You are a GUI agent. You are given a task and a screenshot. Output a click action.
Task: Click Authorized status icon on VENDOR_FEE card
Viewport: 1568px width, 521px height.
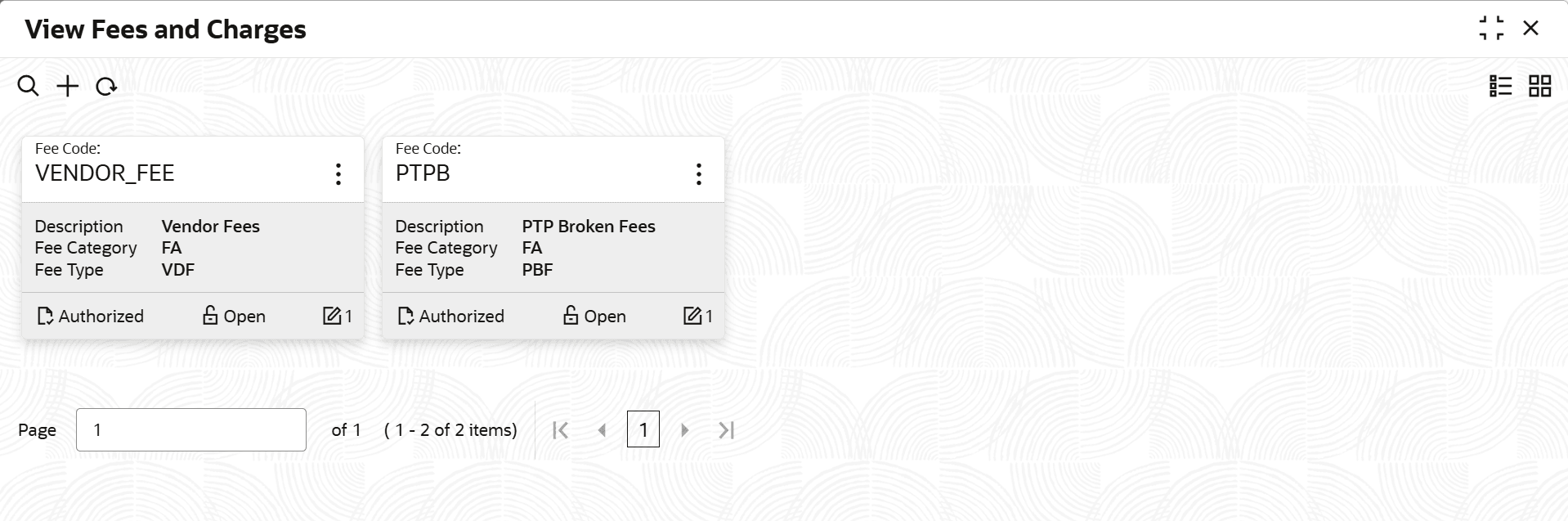[45, 316]
